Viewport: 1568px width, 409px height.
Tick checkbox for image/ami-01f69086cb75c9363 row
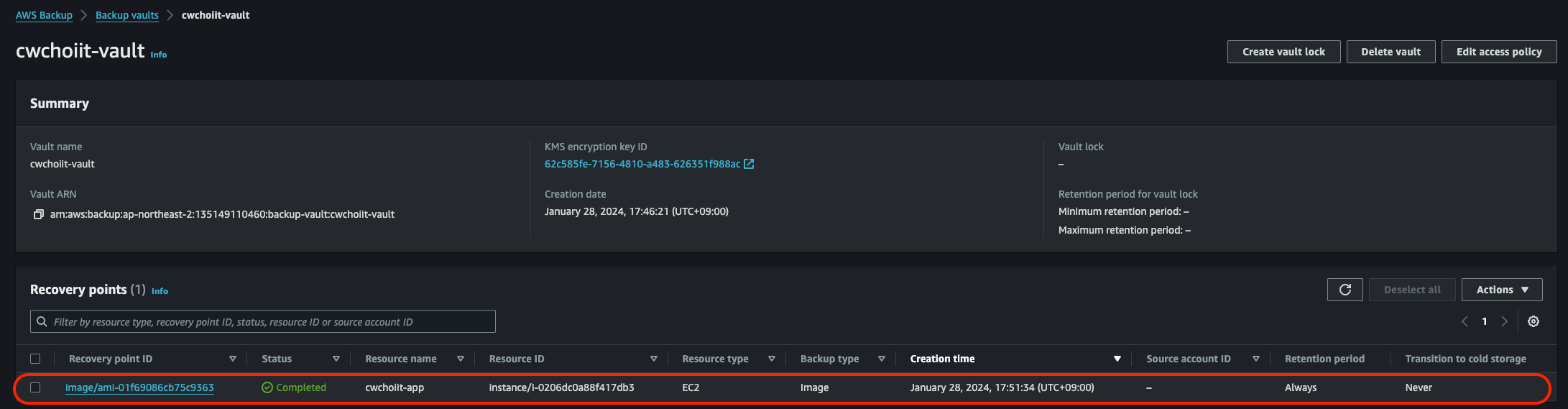coord(35,387)
